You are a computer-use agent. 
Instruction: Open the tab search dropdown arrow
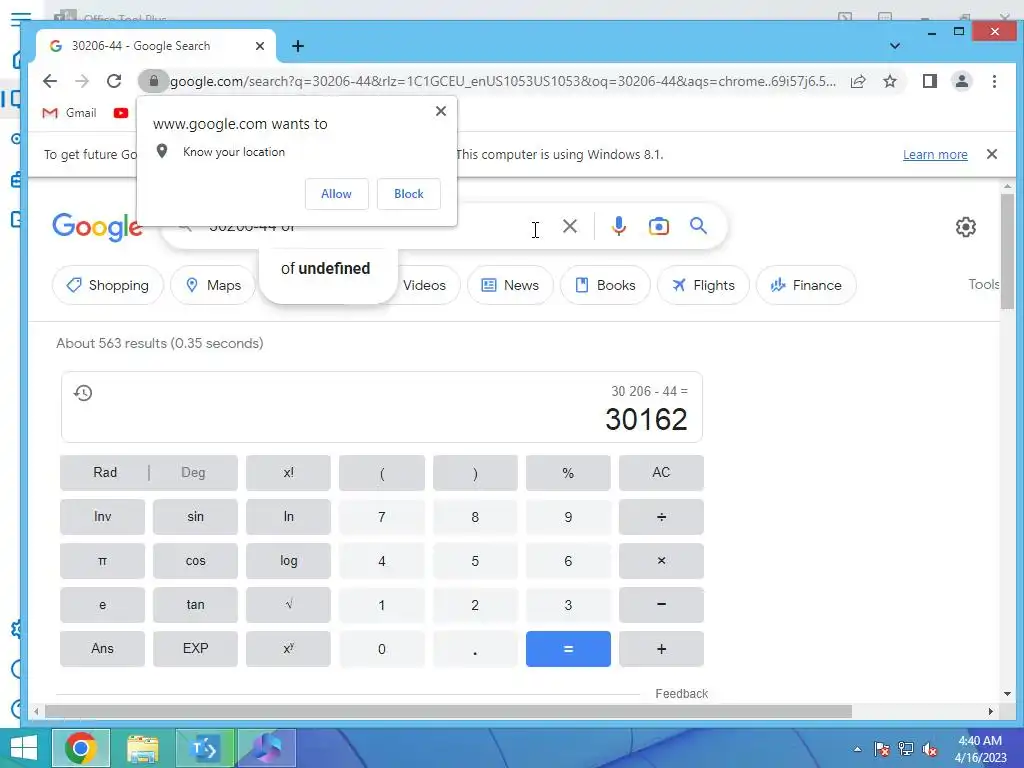point(895,46)
